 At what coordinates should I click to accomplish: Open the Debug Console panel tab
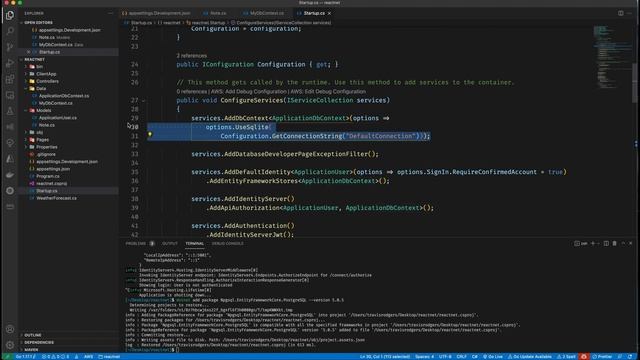[227, 244]
